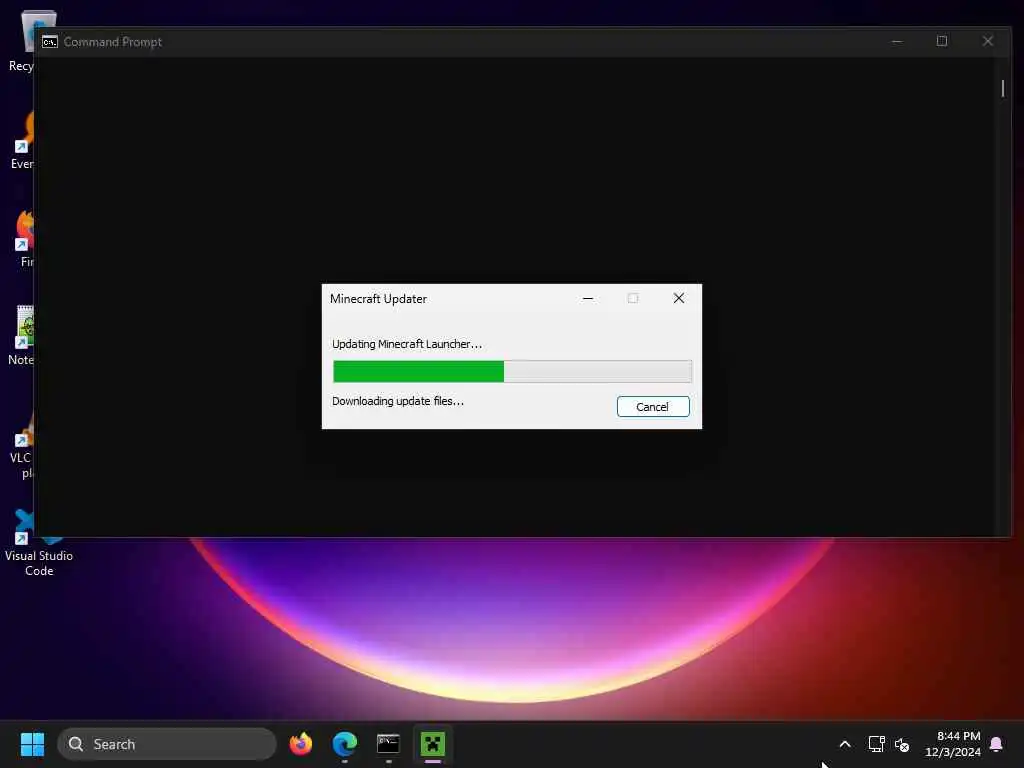Cancel the Minecraft Launcher update
Viewport: 1024px width, 768px height.
tap(652, 406)
